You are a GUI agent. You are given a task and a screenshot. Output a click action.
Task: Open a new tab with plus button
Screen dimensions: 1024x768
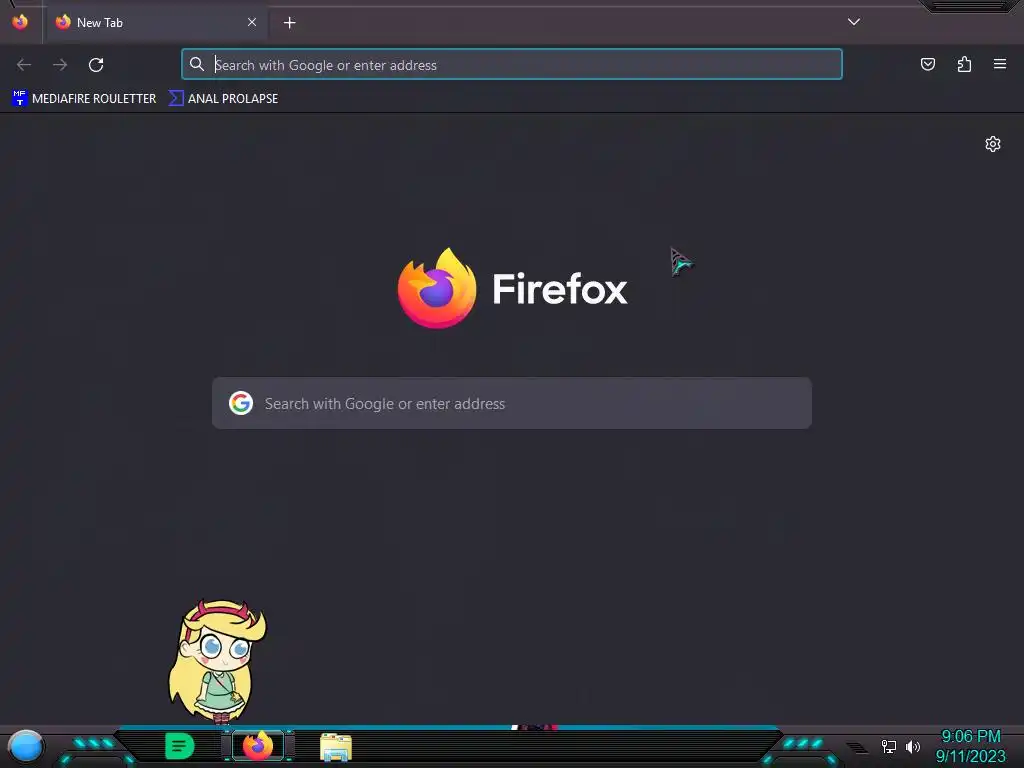click(x=290, y=23)
